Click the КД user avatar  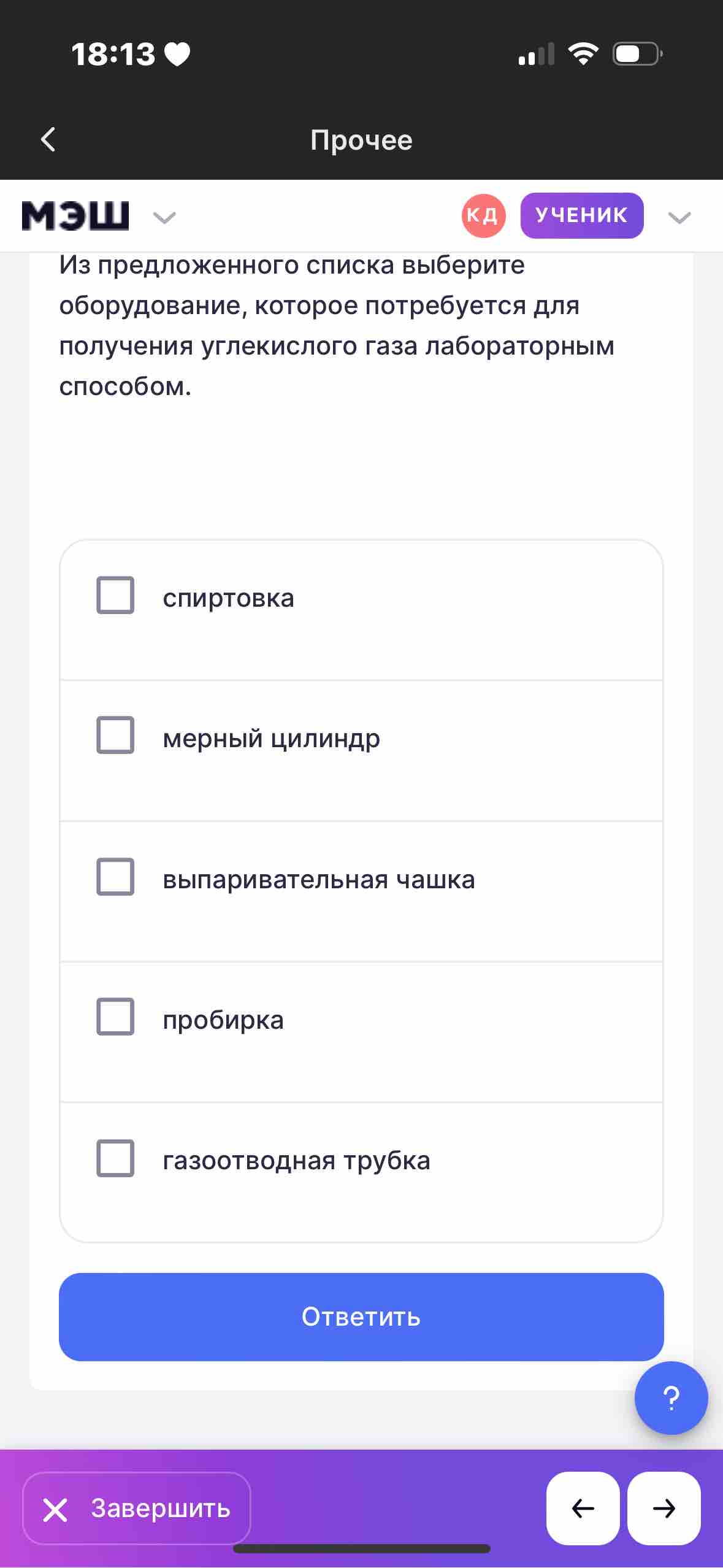click(x=483, y=215)
